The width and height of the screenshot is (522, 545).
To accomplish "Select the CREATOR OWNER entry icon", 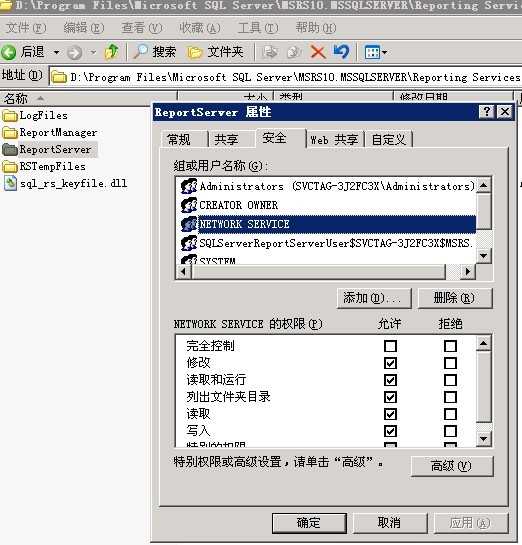I will coord(189,205).
